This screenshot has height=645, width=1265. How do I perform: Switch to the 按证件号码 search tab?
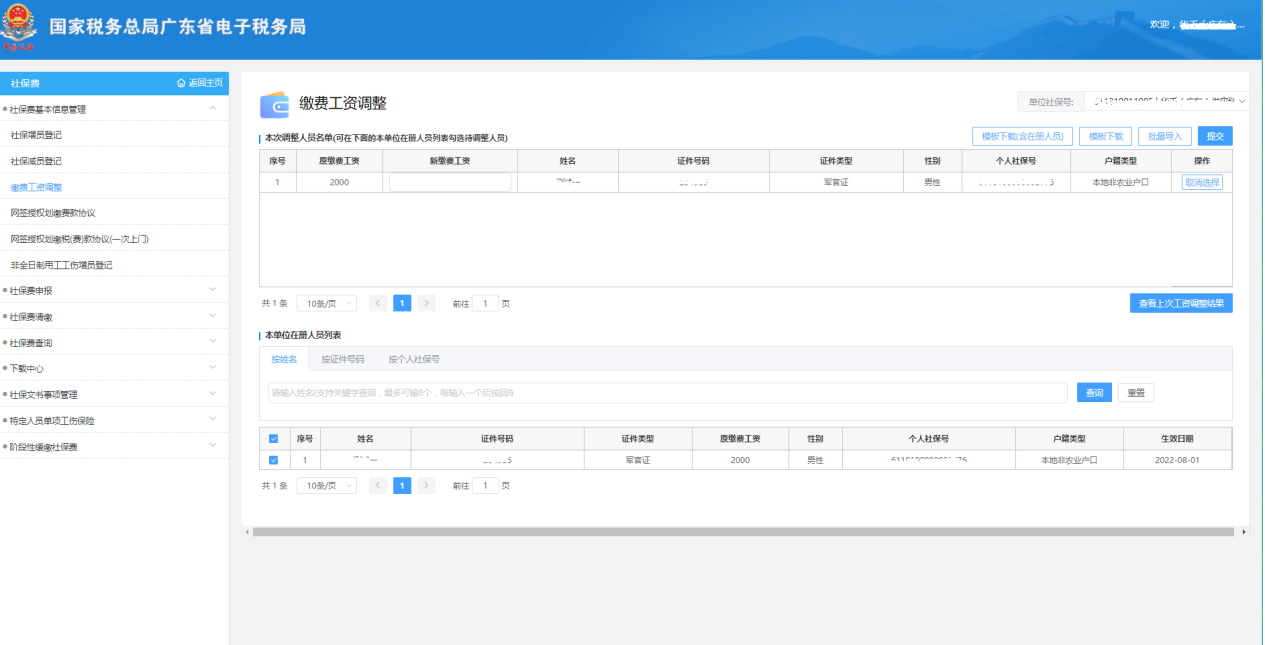(x=342, y=359)
